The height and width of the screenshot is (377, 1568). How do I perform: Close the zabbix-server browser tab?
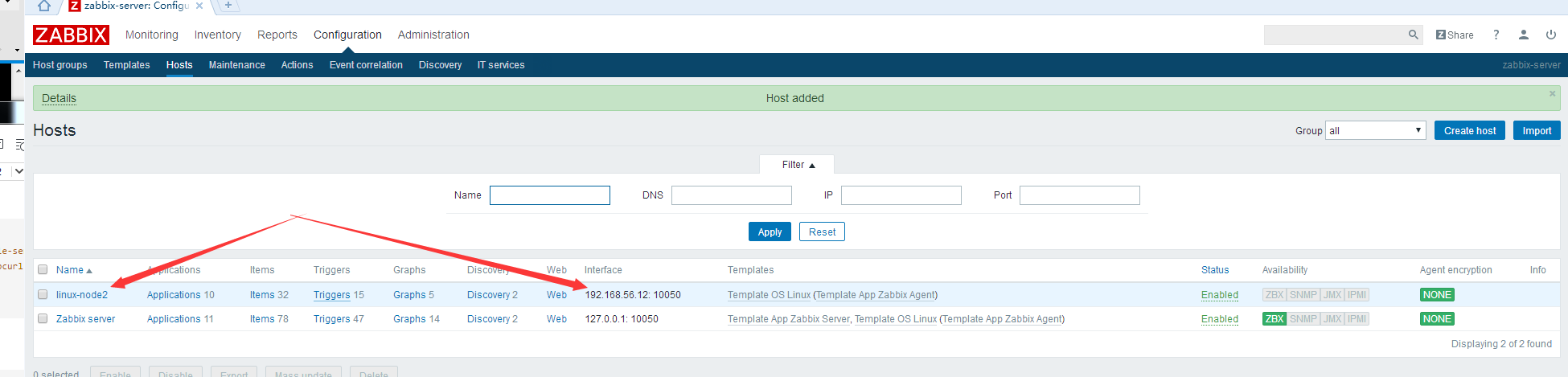pos(199,6)
